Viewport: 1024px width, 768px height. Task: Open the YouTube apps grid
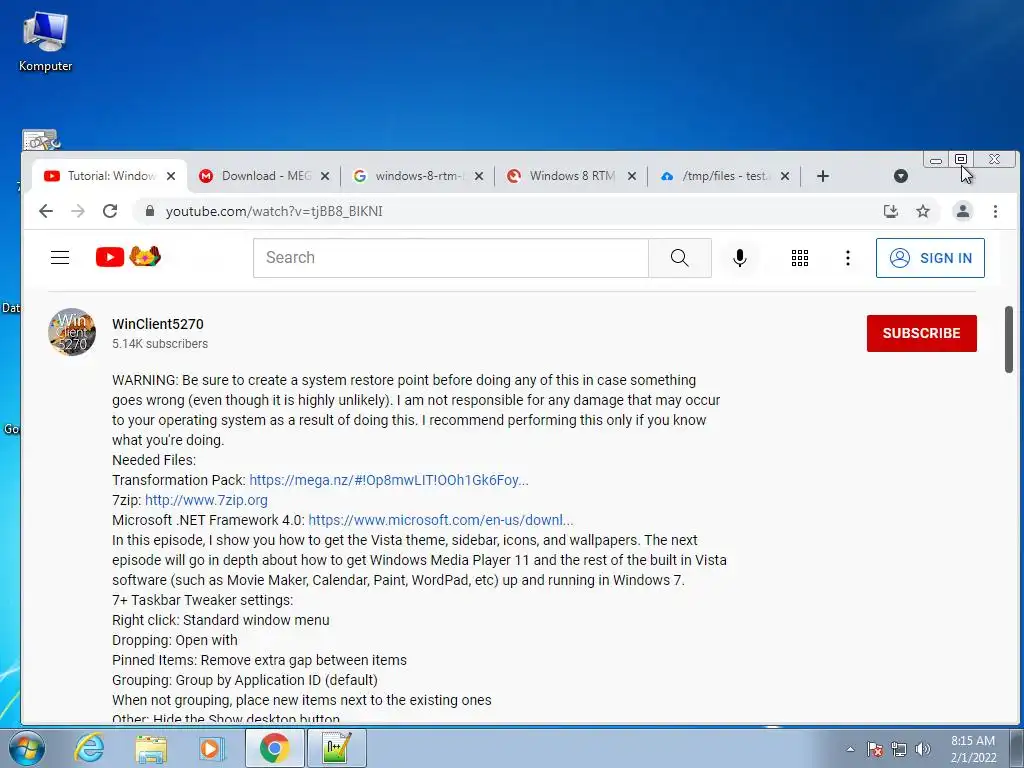799,257
